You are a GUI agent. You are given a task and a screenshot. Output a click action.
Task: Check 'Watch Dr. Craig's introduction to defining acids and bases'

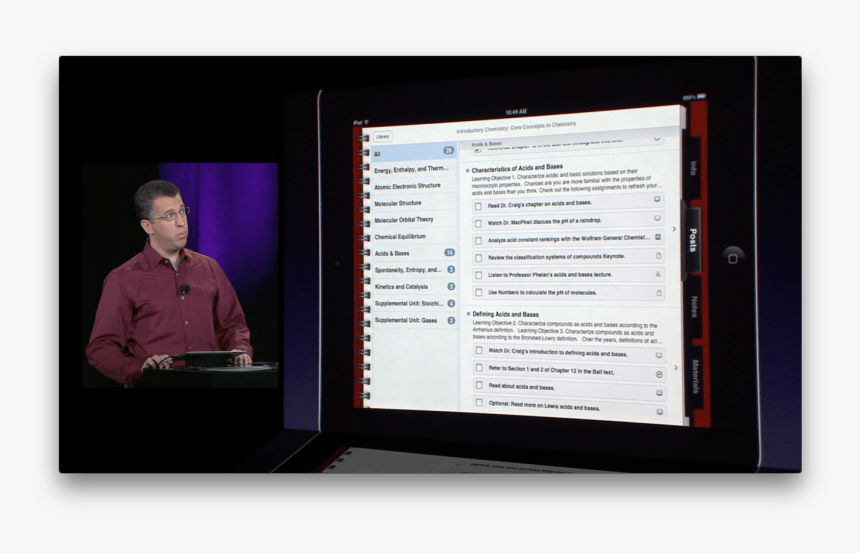[479, 351]
